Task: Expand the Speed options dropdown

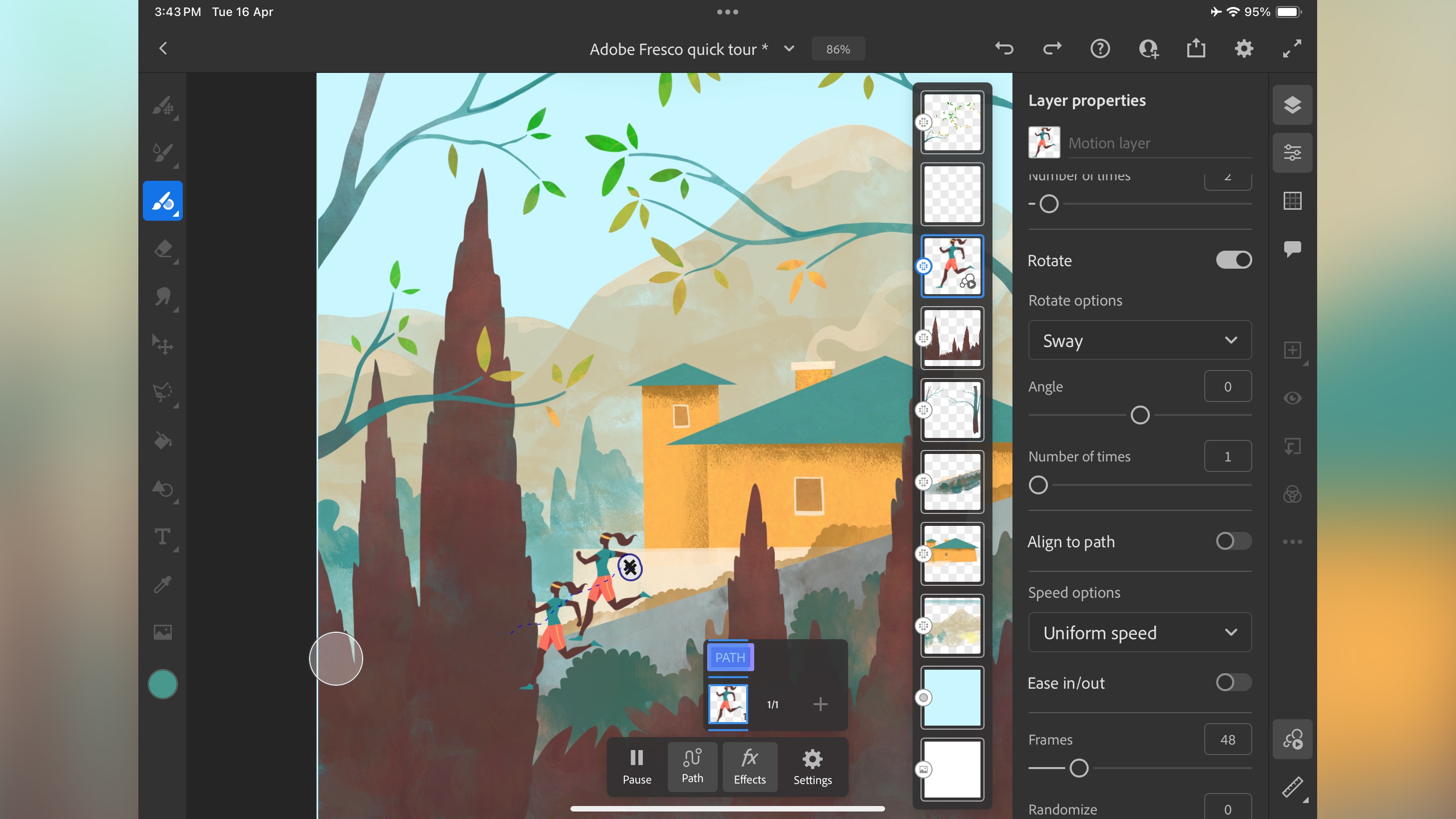Action: 1140,632
